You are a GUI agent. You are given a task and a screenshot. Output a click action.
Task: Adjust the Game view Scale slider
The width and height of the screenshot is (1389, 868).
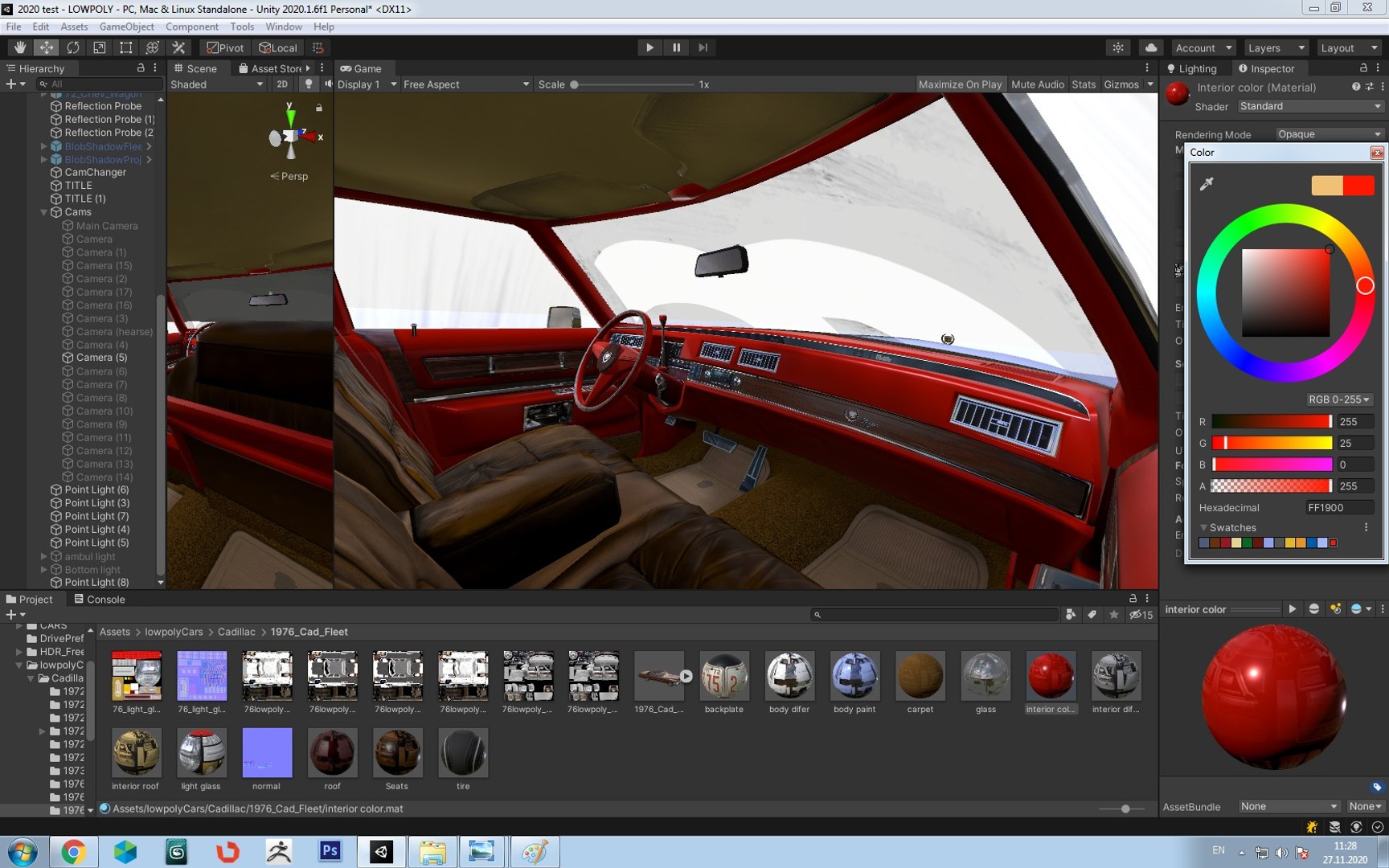point(632,84)
